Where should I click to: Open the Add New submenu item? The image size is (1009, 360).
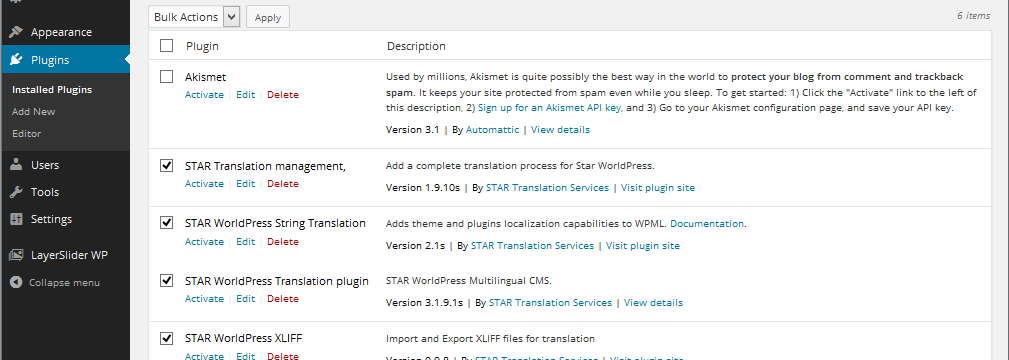click(33, 111)
